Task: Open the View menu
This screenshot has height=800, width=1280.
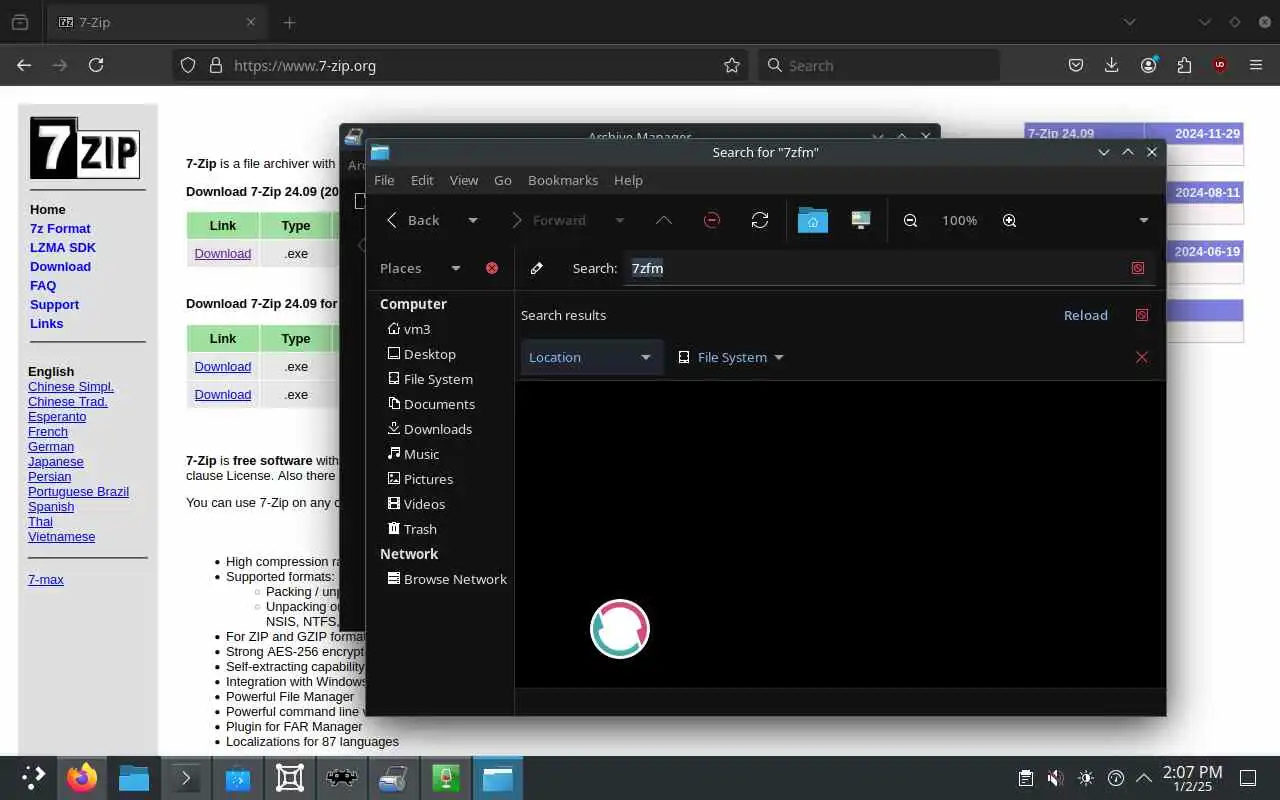Action: coord(464,180)
